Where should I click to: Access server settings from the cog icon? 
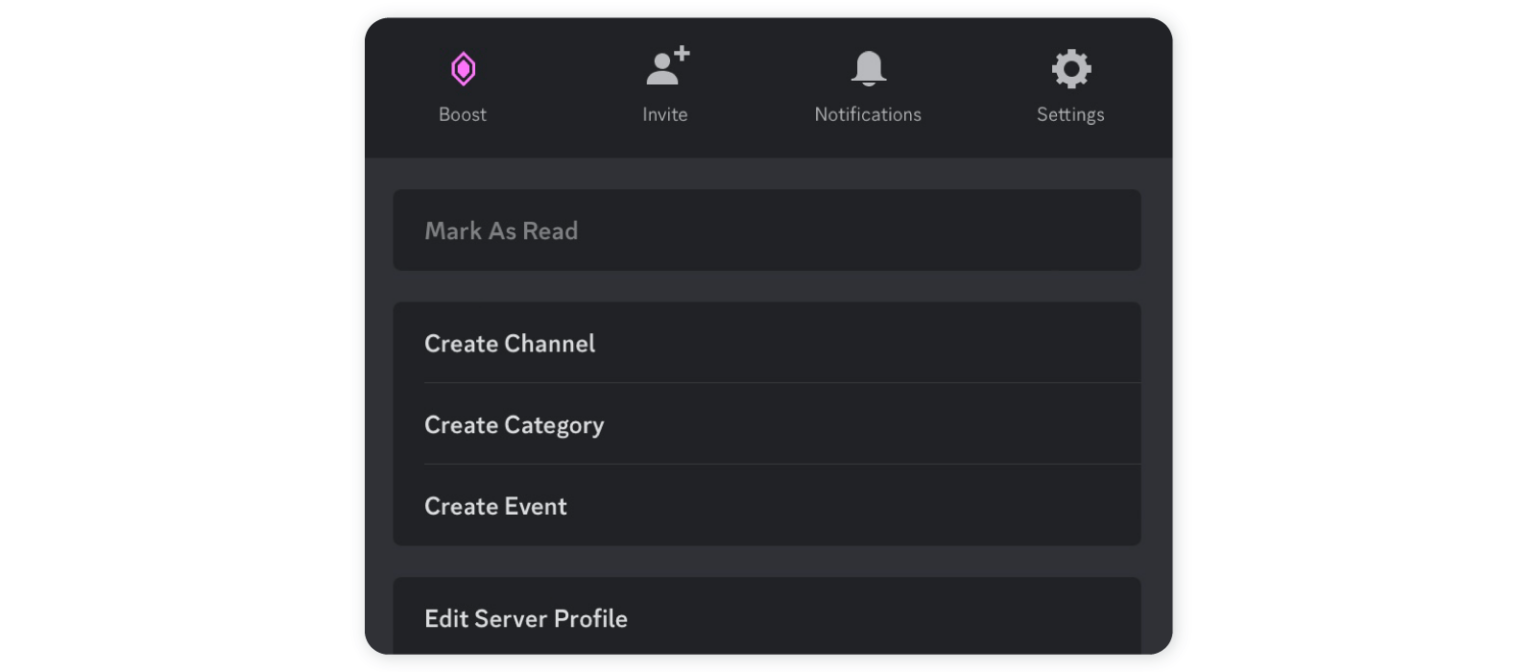pyautogui.click(x=1070, y=68)
